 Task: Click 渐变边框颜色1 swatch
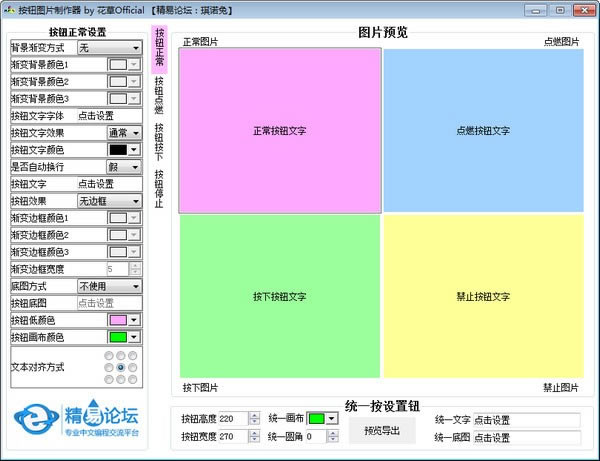(118, 218)
